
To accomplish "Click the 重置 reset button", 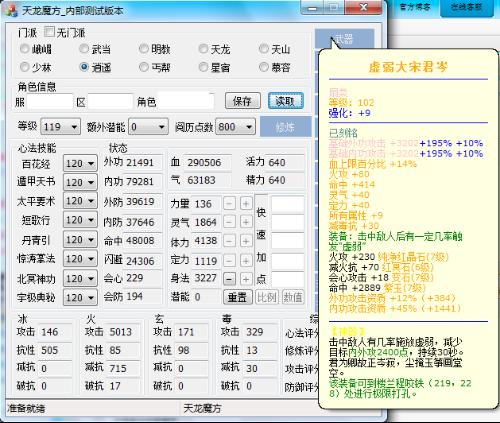I will pyautogui.click(x=237, y=297).
